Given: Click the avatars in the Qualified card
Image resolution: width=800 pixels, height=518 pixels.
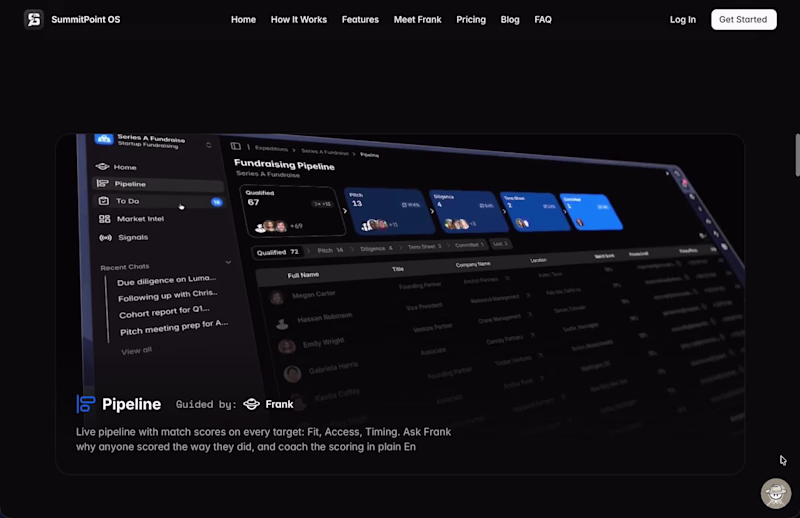Looking at the screenshot, I should (272, 226).
